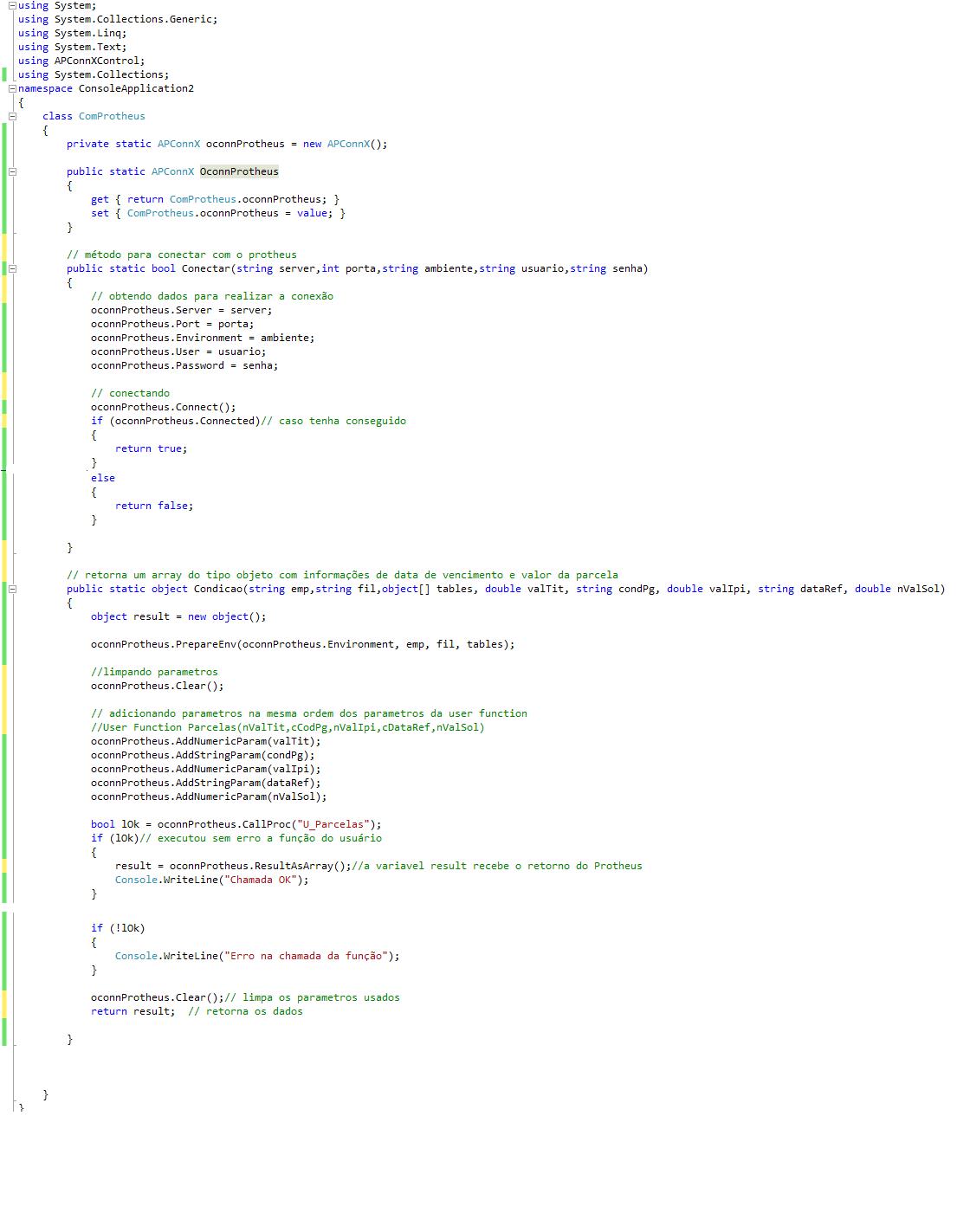This screenshot has height=1232, width=957.
Task: Click 'AddNumericParam(nValSol);' line
Action: [x=209, y=797]
